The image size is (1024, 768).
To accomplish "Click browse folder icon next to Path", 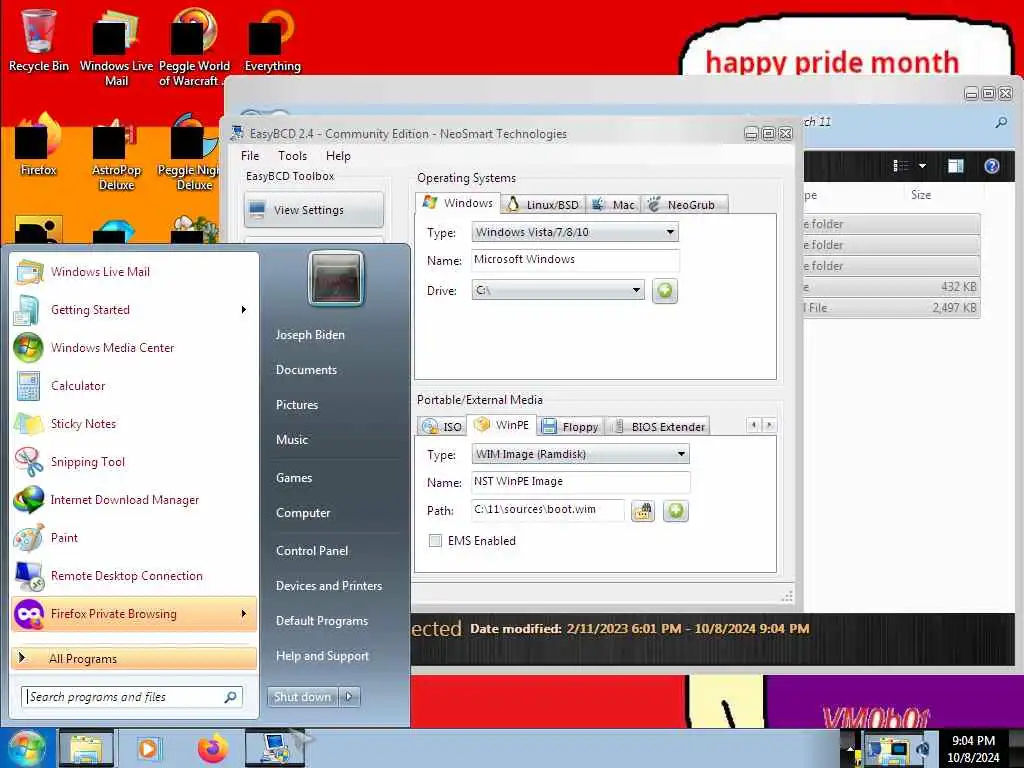I will tap(643, 511).
